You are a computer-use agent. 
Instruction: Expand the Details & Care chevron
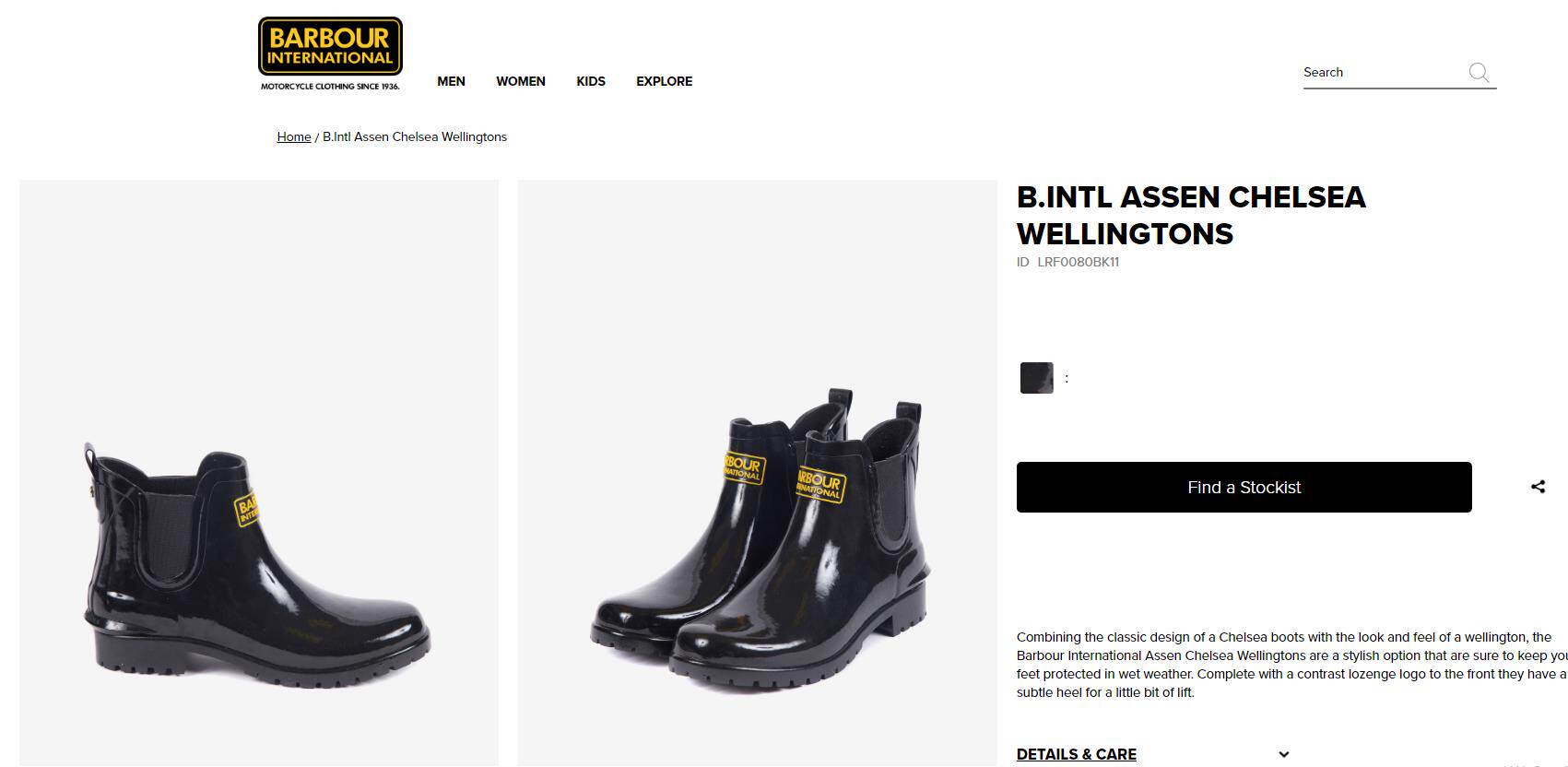coord(1284,754)
